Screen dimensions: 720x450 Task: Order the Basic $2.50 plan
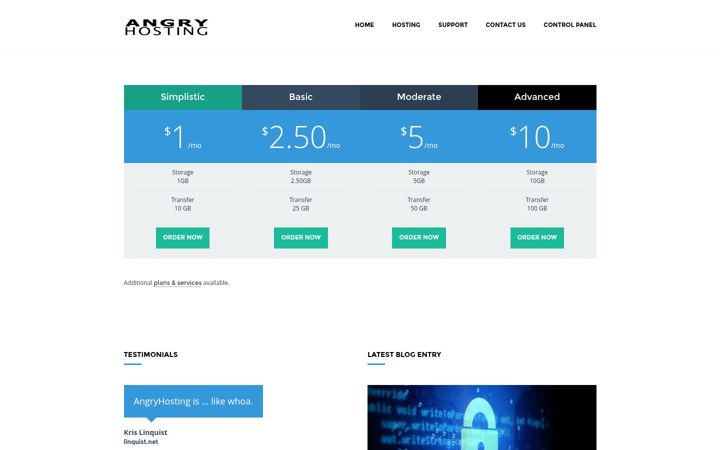(301, 238)
